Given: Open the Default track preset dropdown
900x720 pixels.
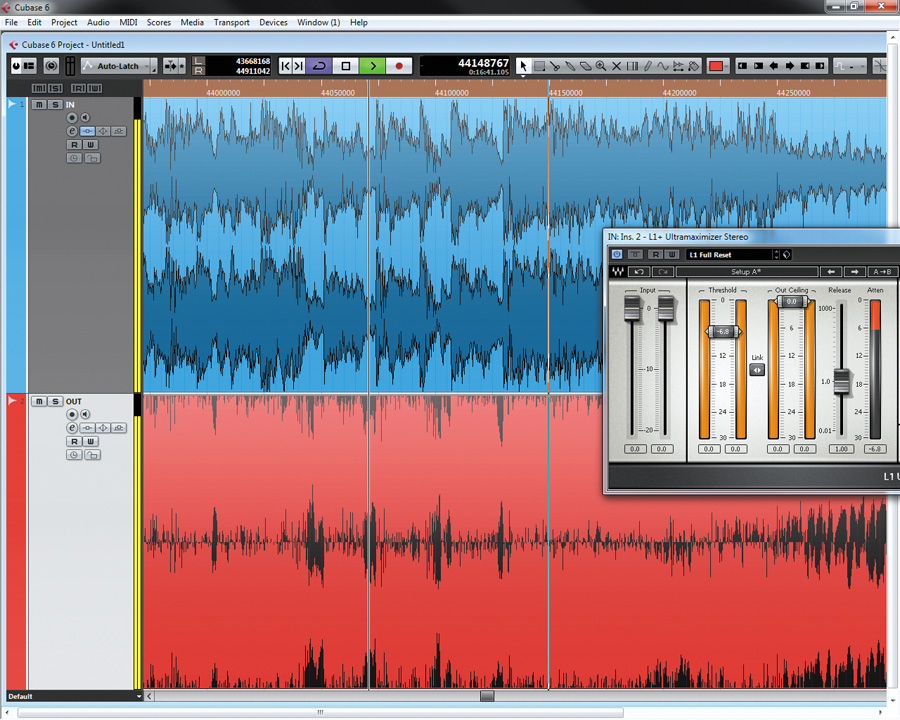Looking at the screenshot, I should [x=74, y=696].
